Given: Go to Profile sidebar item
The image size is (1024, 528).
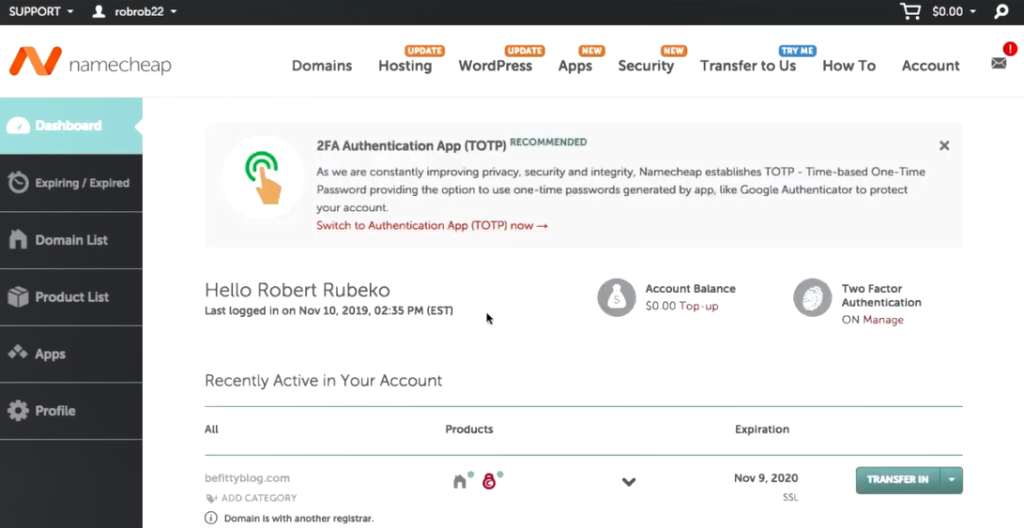Looking at the screenshot, I should click(71, 410).
